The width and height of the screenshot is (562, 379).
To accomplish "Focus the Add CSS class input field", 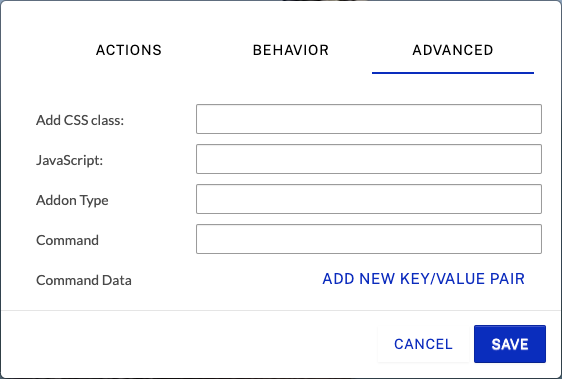I will (x=369, y=119).
